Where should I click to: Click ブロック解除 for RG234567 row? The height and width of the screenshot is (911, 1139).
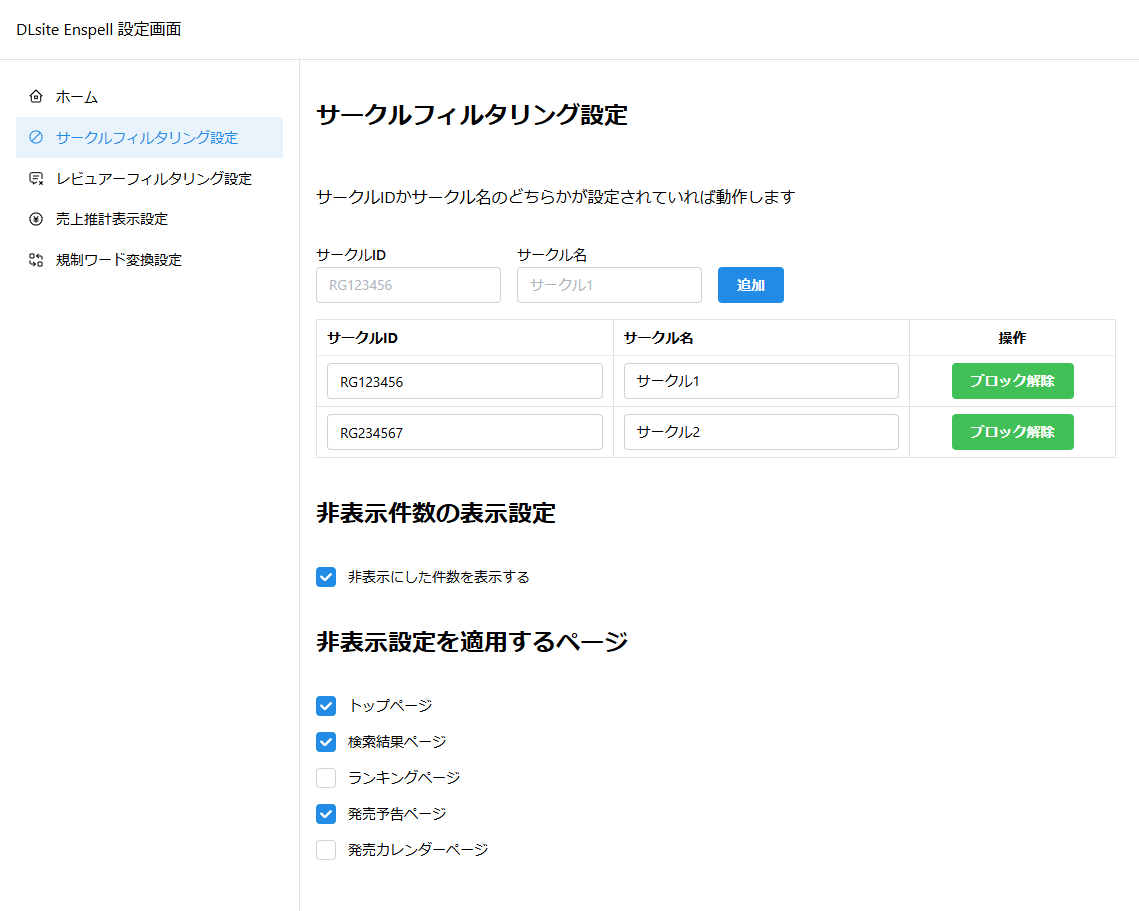[1012, 432]
